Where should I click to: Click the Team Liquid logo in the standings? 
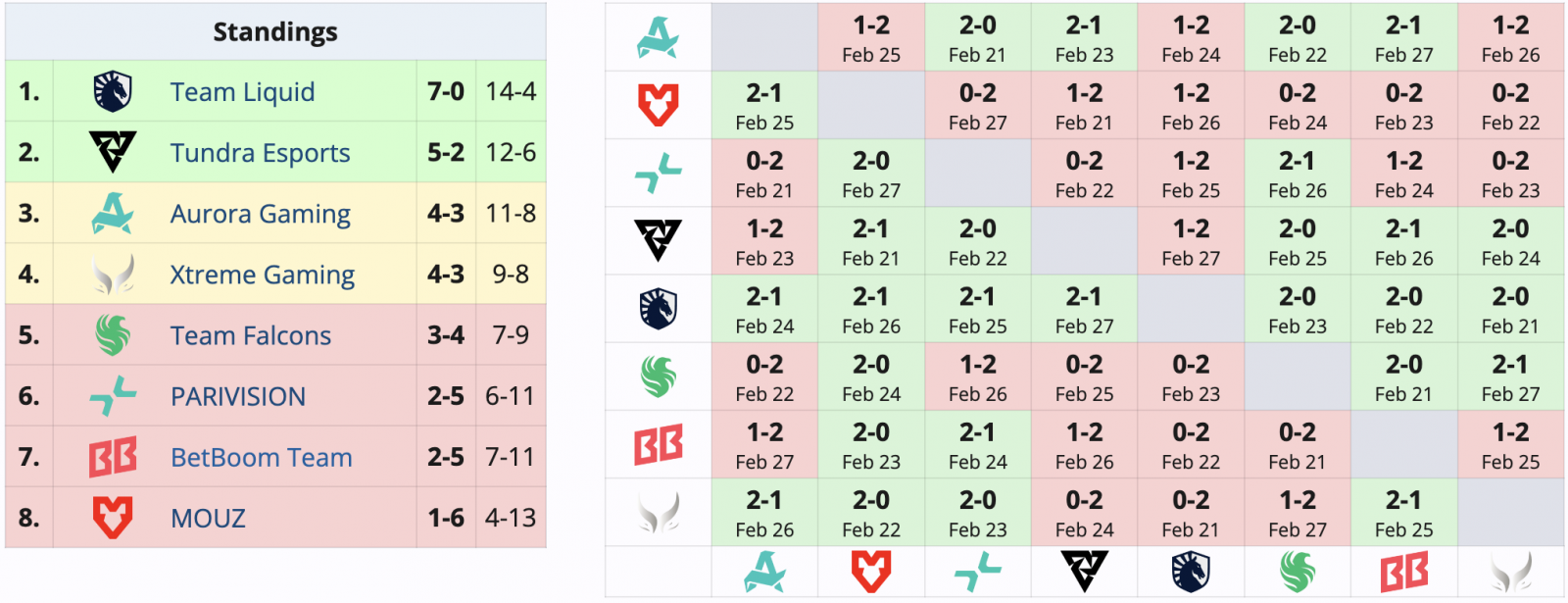point(112,91)
